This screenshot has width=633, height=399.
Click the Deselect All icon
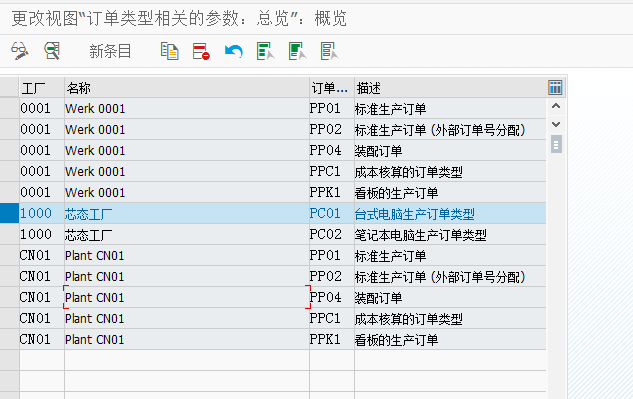coord(329,51)
